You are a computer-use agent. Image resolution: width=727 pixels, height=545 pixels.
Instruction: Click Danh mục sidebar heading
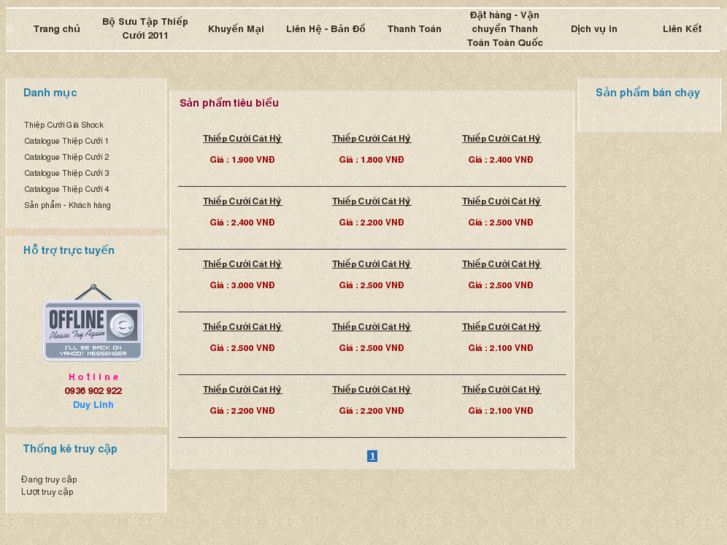50,93
